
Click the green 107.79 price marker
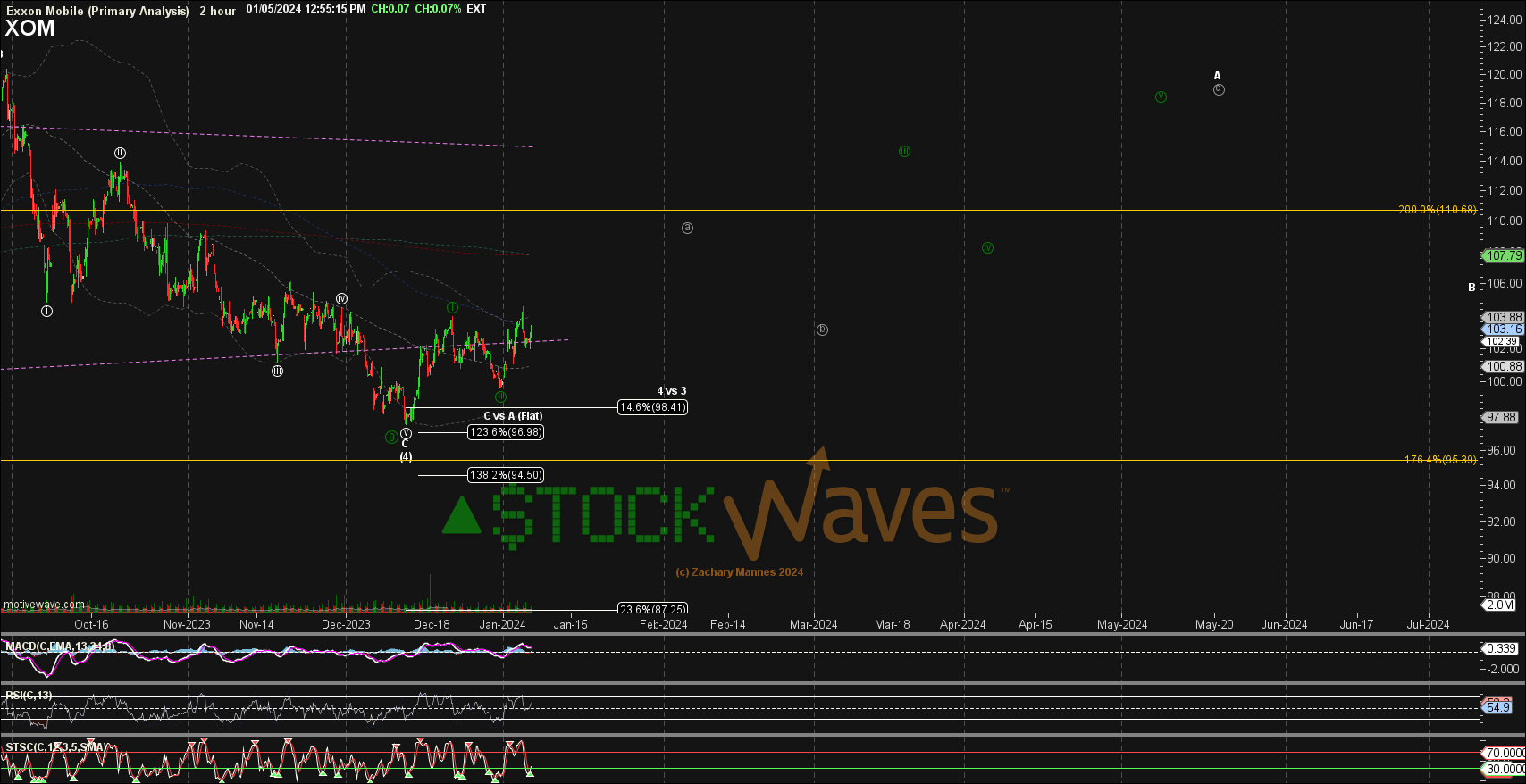pos(1504,255)
